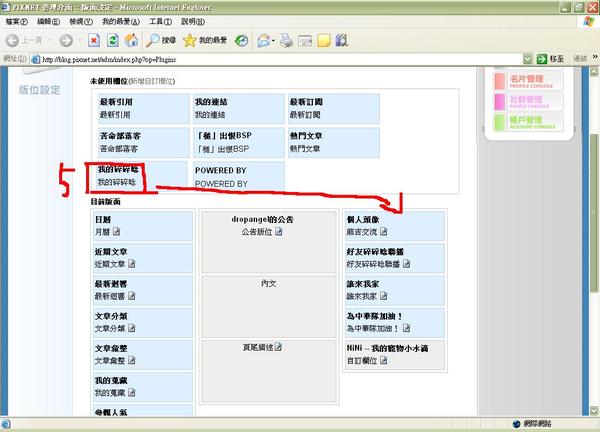The image size is (600, 432).
Task: Click edit icon next to 好友碎碎唸聯播 subtitle
Action: pyautogui.click(x=406, y=264)
